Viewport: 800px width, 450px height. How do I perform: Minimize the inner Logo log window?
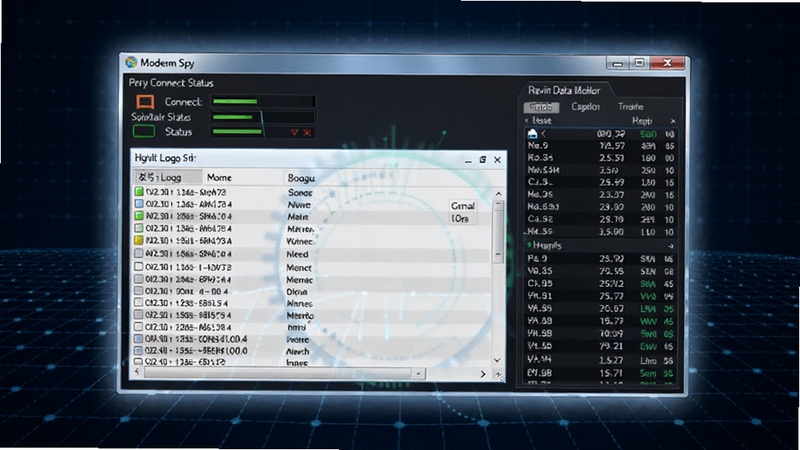(x=468, y=161)
